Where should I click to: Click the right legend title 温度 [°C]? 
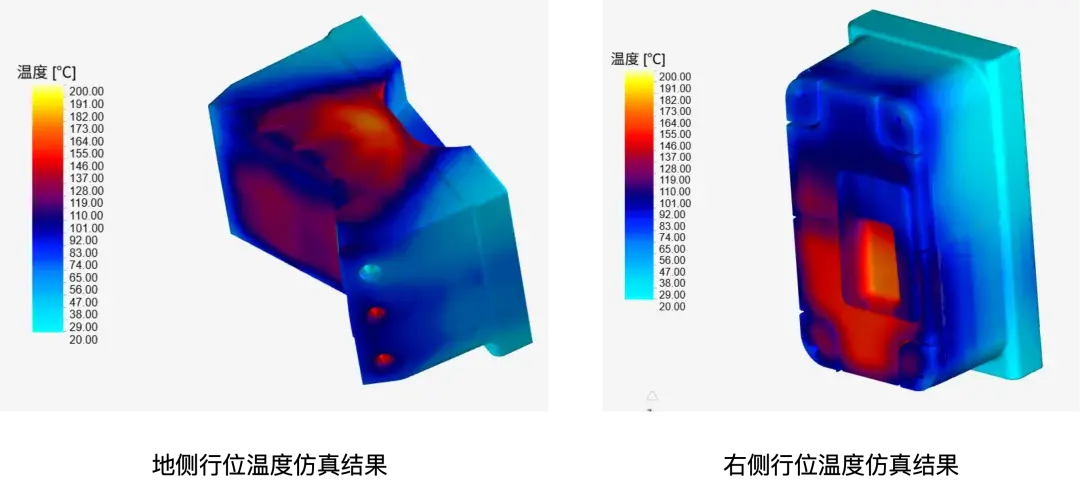click(x=638, y=59)
